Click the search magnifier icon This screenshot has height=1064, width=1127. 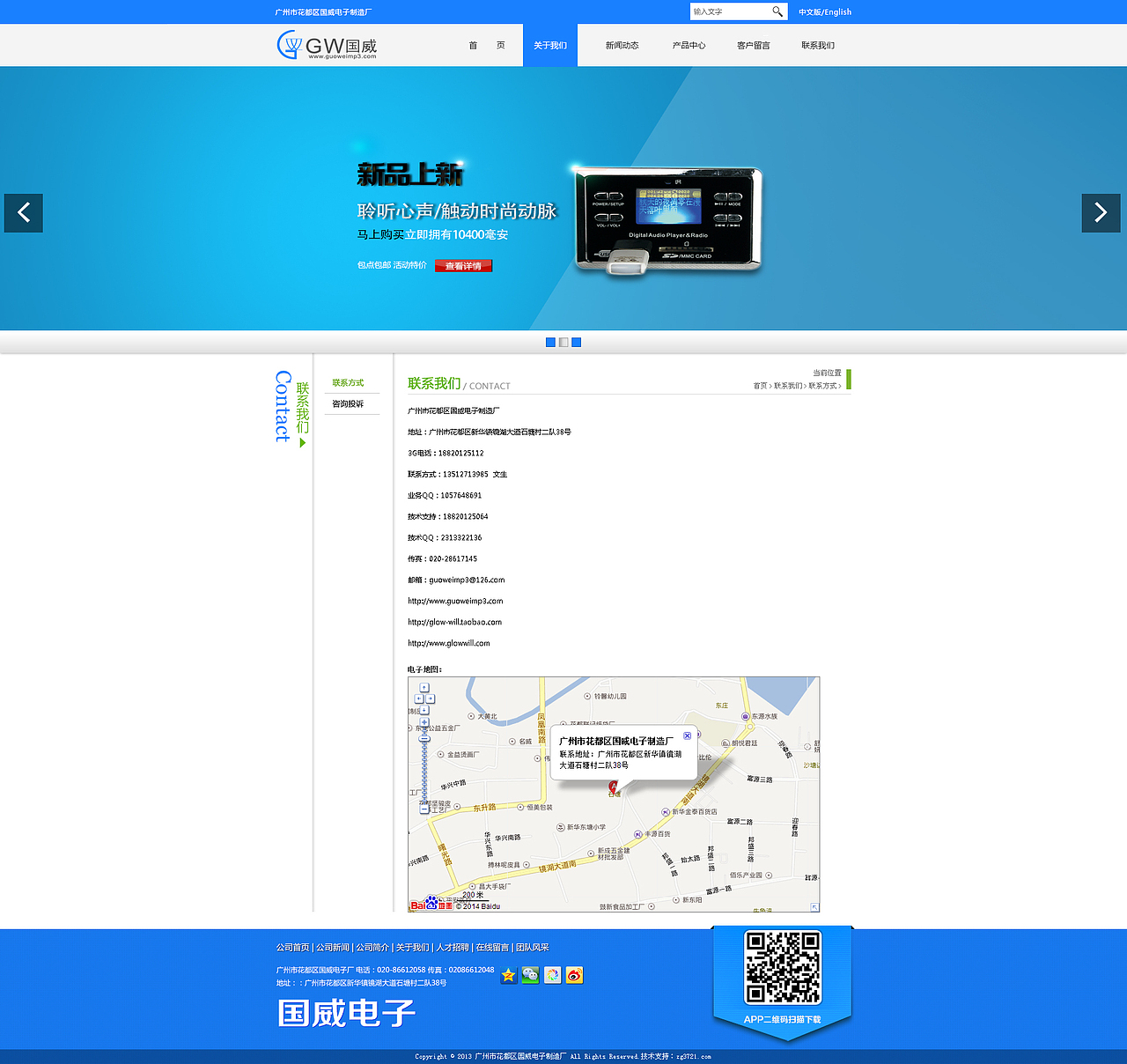coord(777,11)
